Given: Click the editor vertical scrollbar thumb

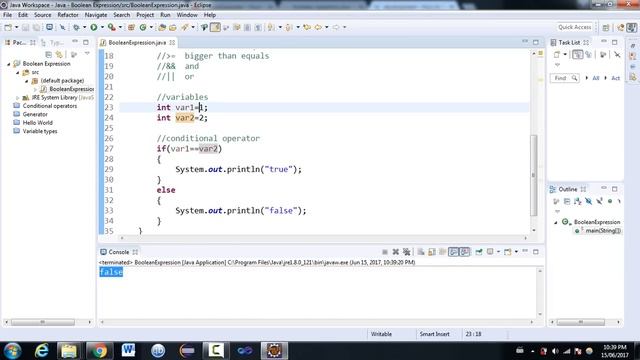Looking at the screenshot, I should click(x=533, y=176).
